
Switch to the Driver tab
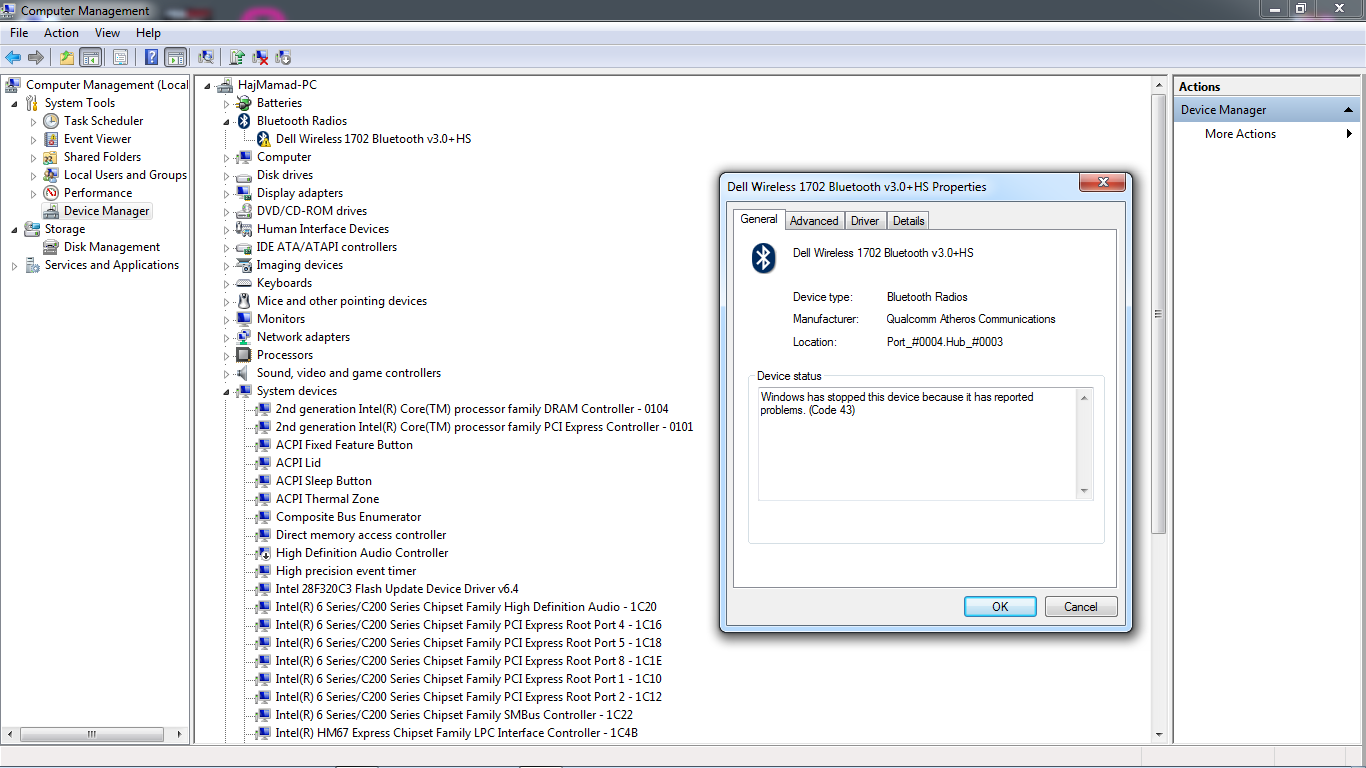pyautogui.click(x=865, y=221)
